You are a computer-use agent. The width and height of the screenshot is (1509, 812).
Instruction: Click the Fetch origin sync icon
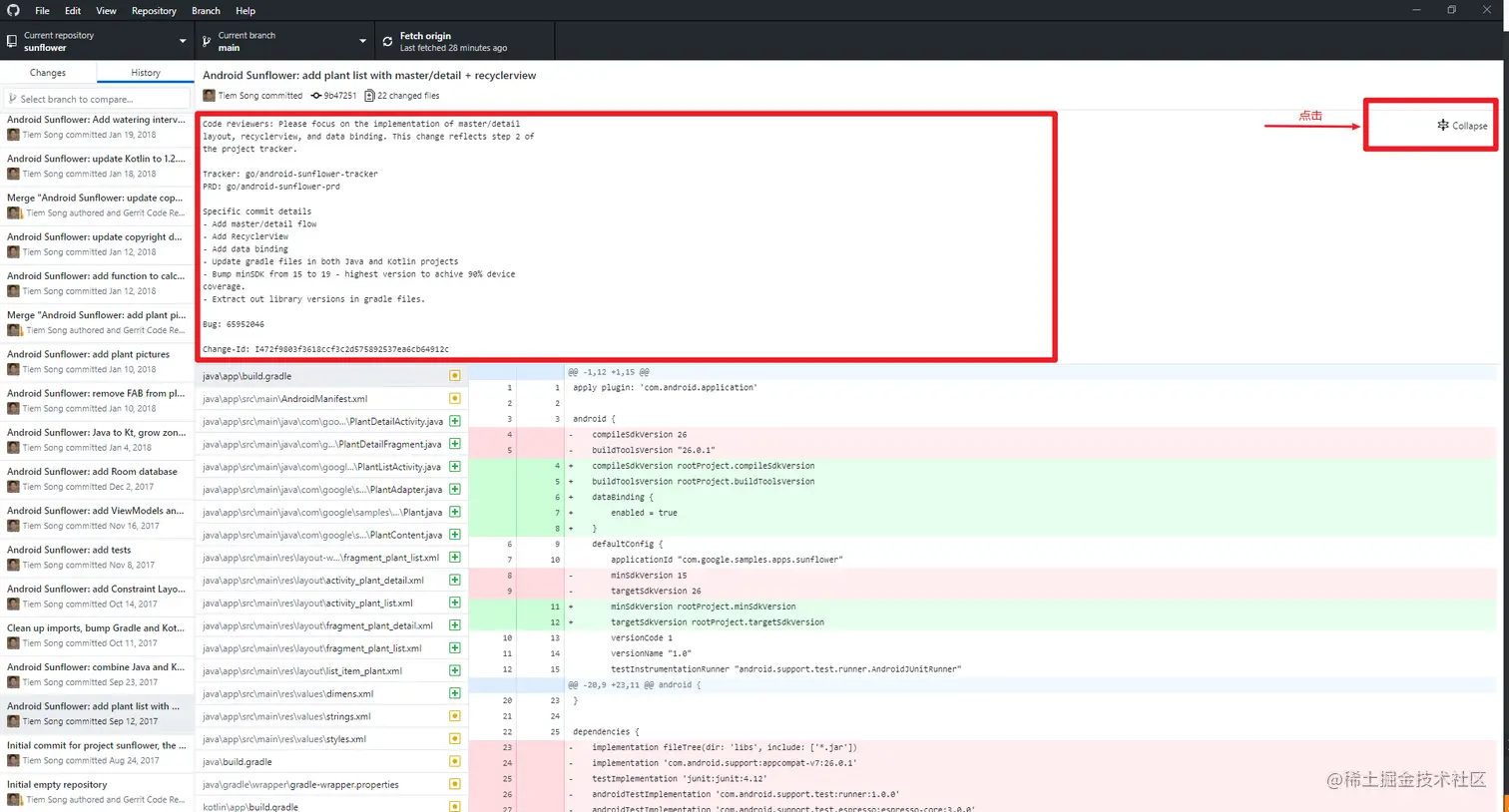(x=387, y=41)
